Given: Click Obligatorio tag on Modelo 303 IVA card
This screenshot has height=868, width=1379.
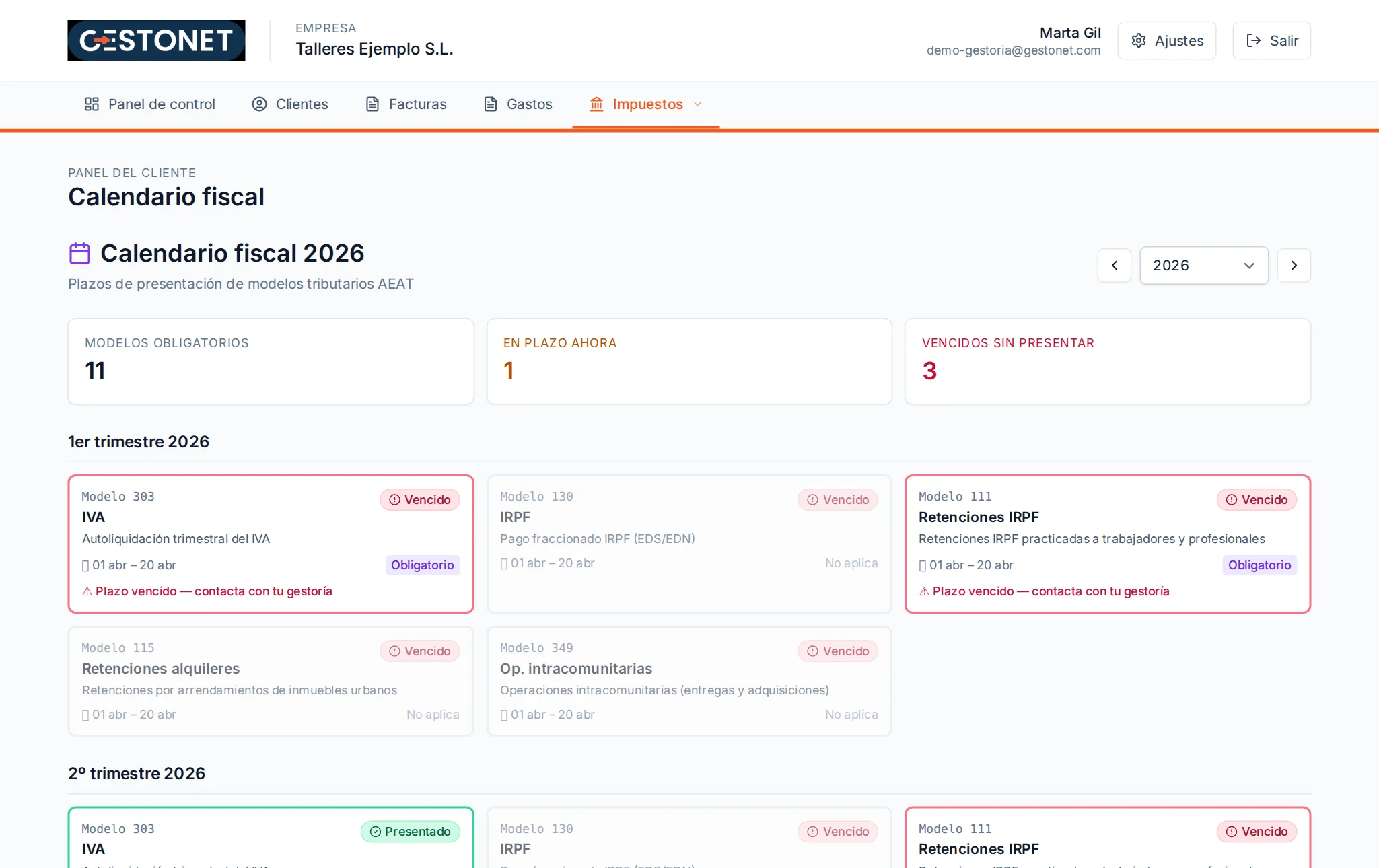Looking at the screenshot, I should (x=423, y=565).
